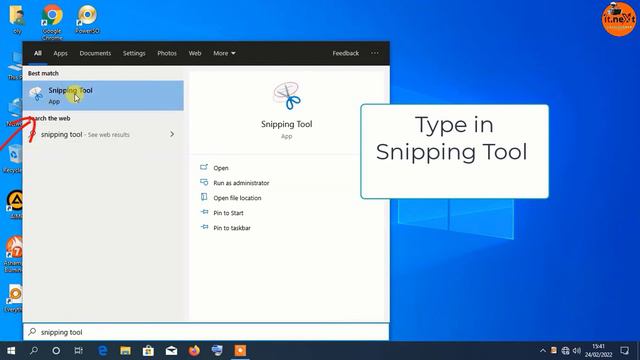This screenshot has height=360, width=640.
Task: Click the large Snipping Tool scissors icon
Action: point(287,96)
